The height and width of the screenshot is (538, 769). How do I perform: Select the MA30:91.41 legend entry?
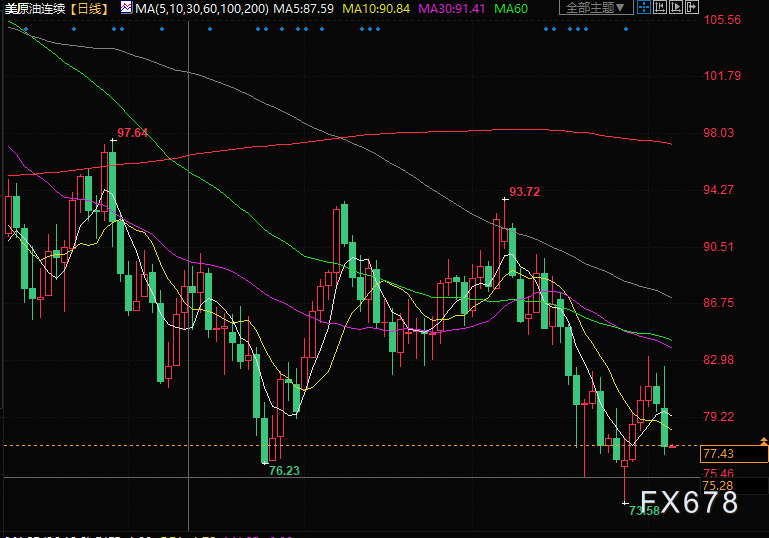click(x=452, y=8)
